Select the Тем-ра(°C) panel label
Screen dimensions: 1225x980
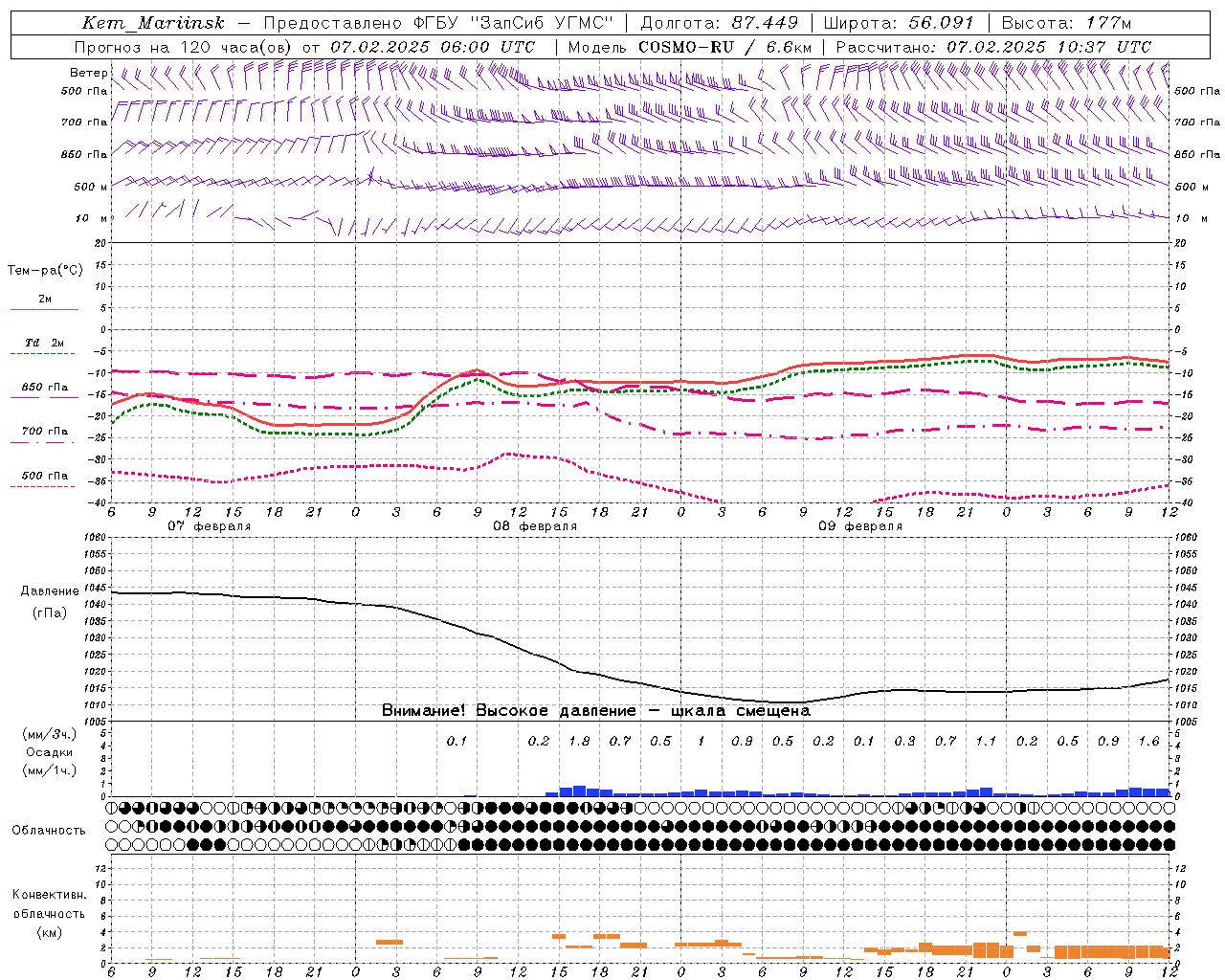45,271
